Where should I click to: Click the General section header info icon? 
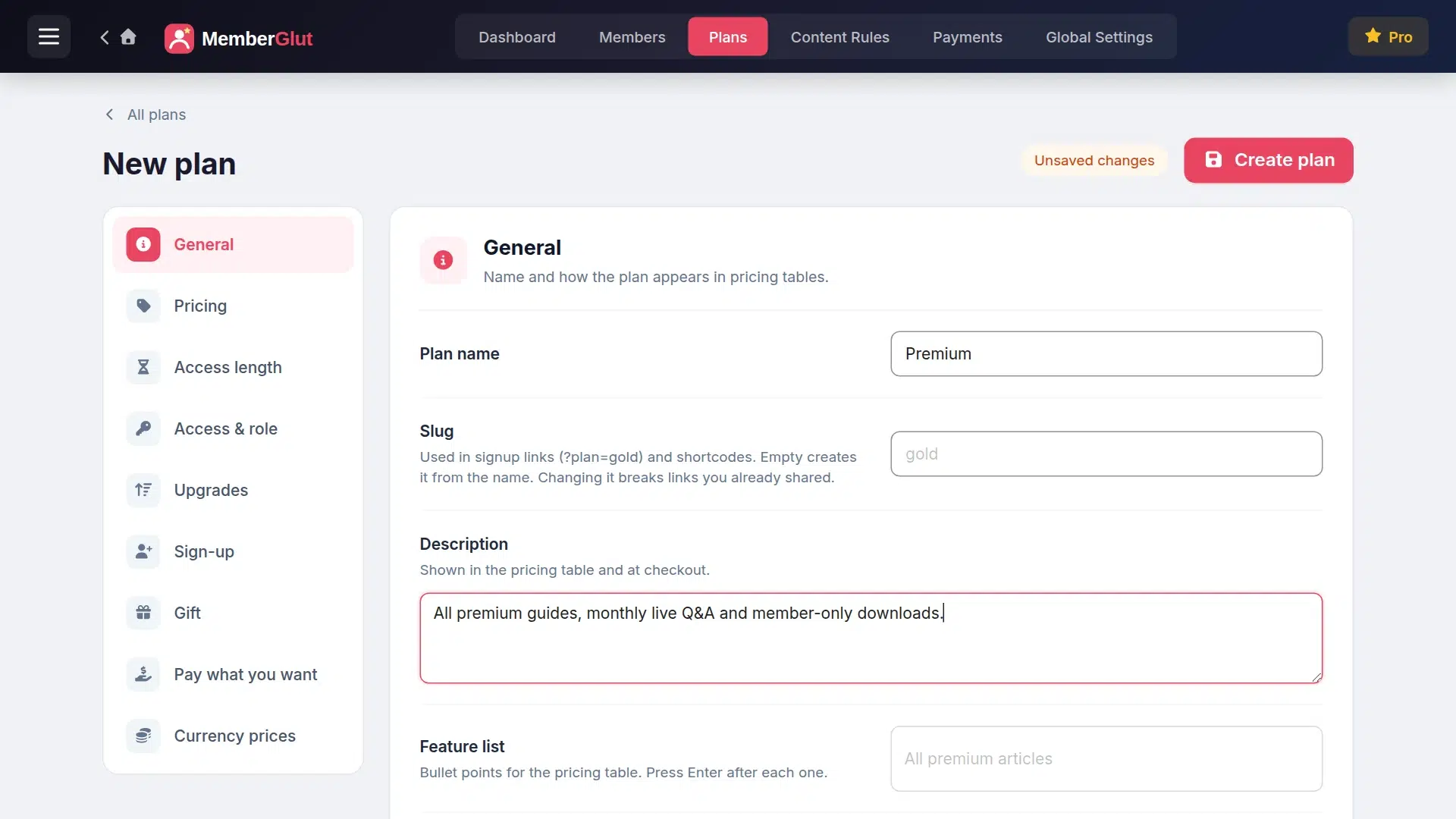coord(443,260)
